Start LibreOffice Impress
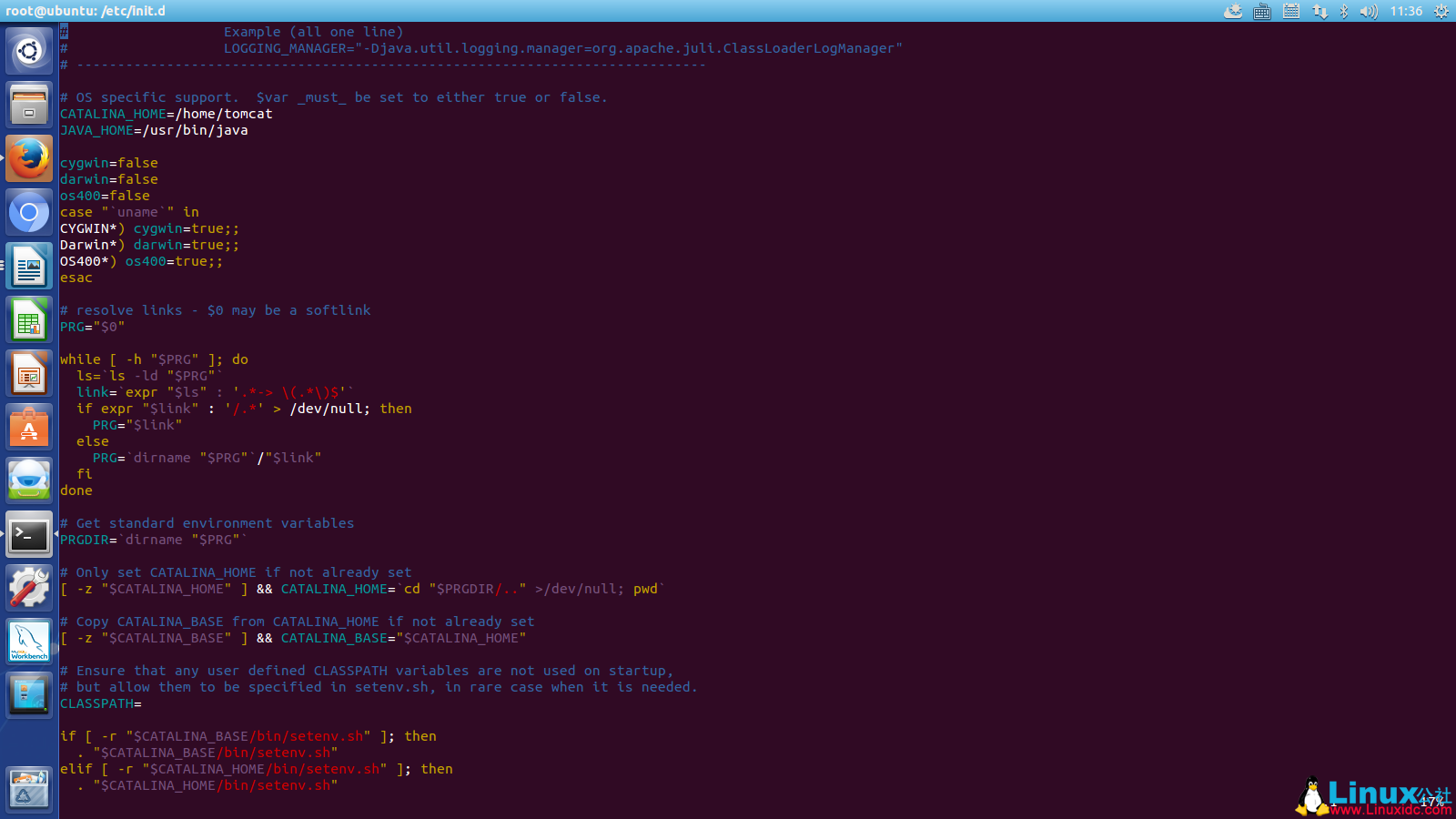 click(29, 374)
